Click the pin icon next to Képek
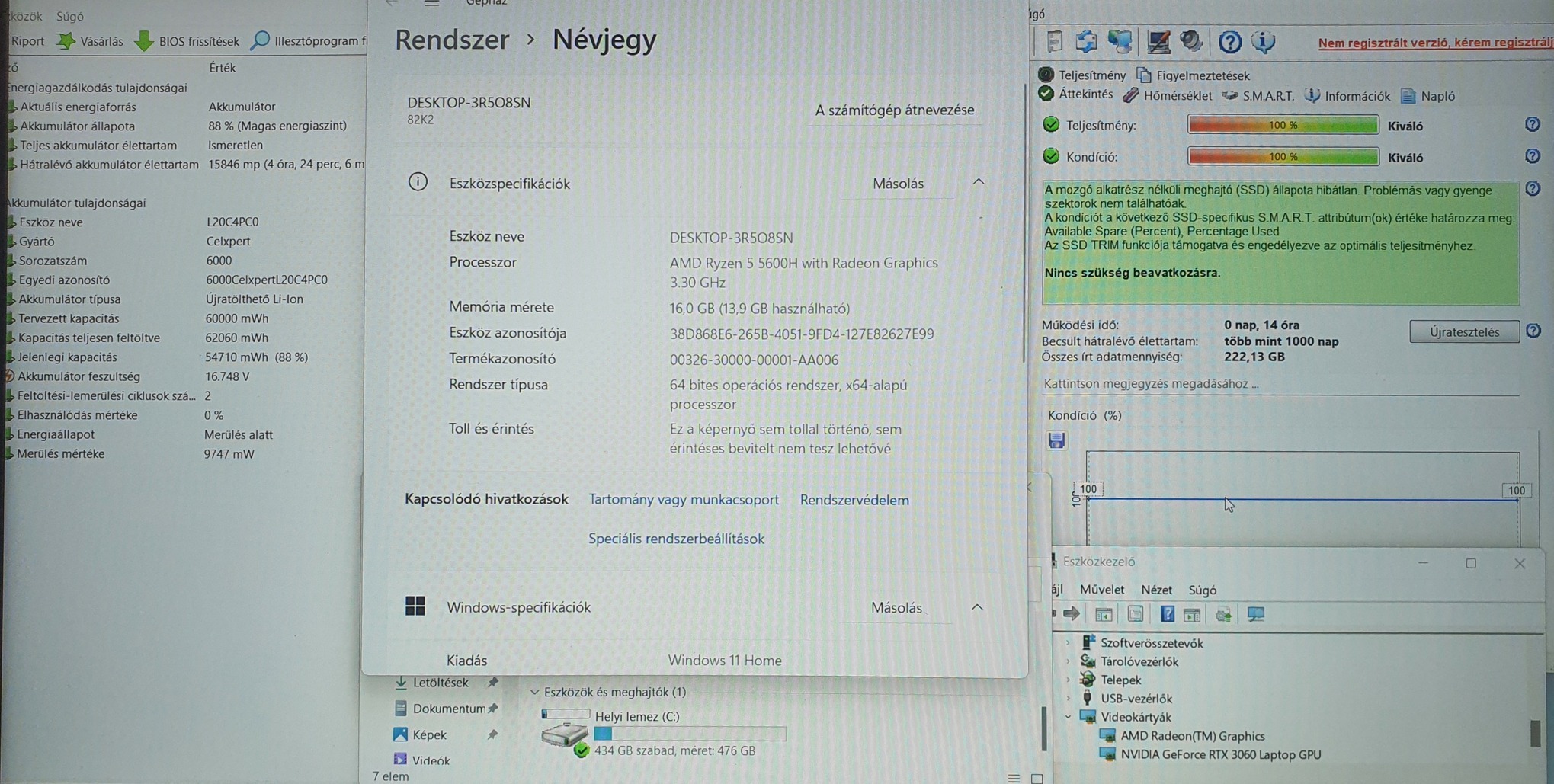The image size is (1554, 784). coord(493,734)
